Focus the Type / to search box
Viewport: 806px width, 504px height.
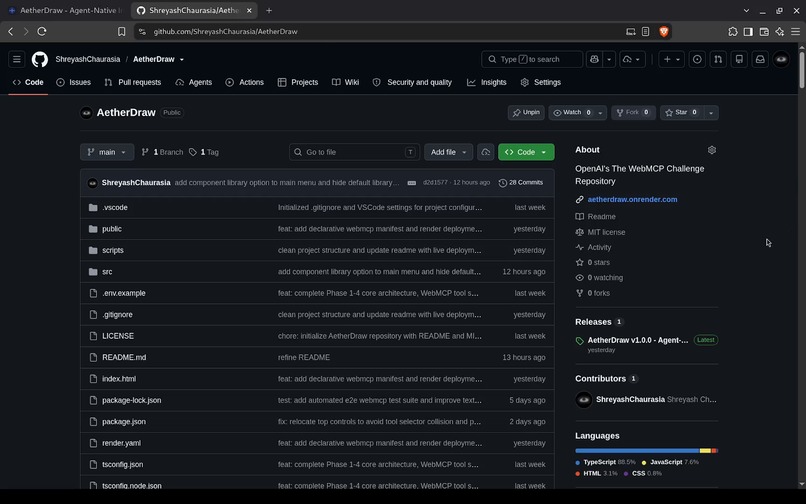[x=532, y=59]
